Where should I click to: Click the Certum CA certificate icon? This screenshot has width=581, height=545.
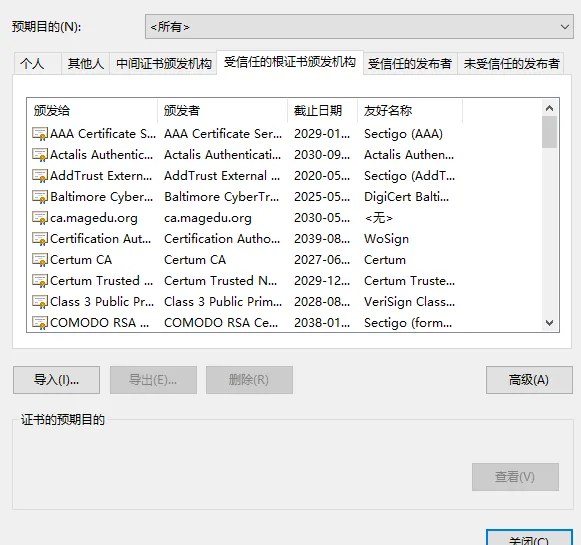40,260
